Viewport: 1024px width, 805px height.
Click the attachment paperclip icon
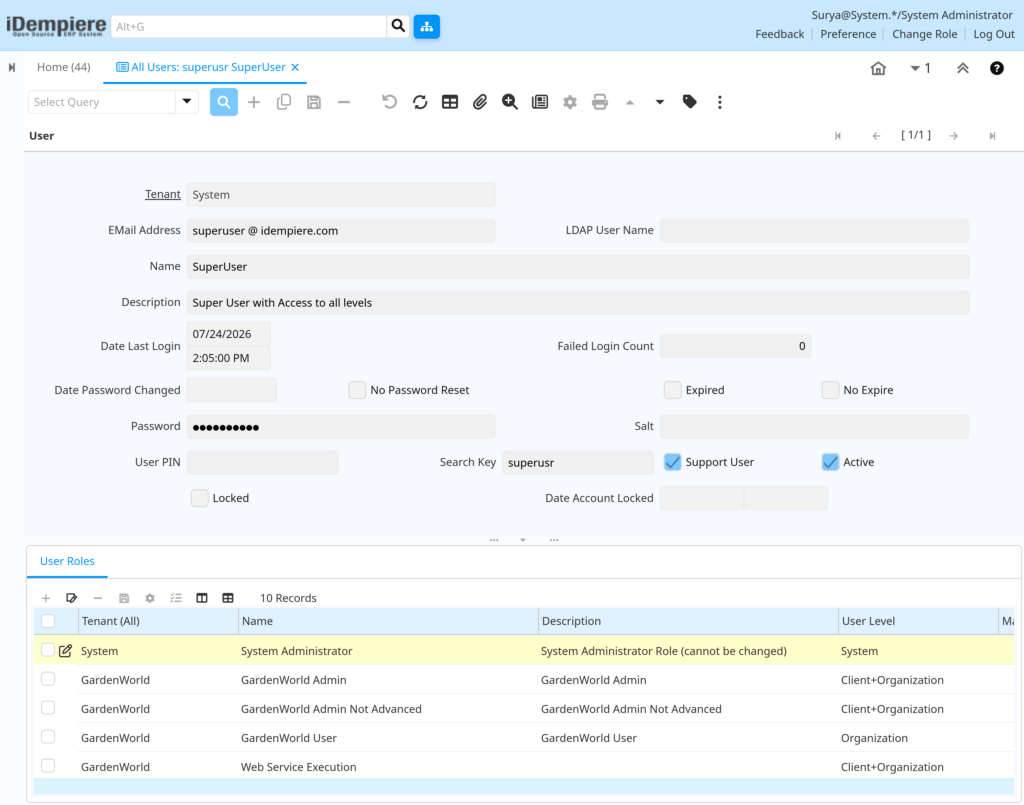(480, 102)
